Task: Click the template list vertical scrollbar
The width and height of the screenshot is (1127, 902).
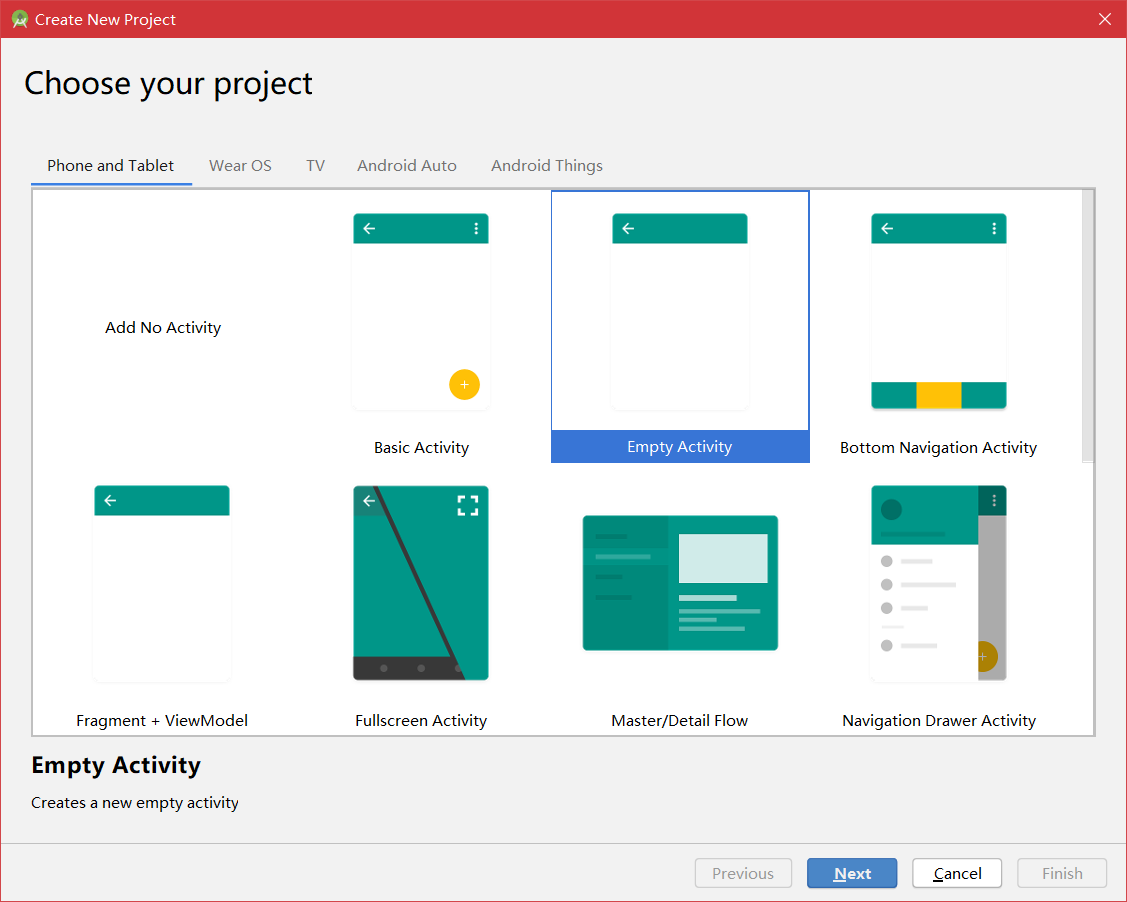Action: [1088, 326]
